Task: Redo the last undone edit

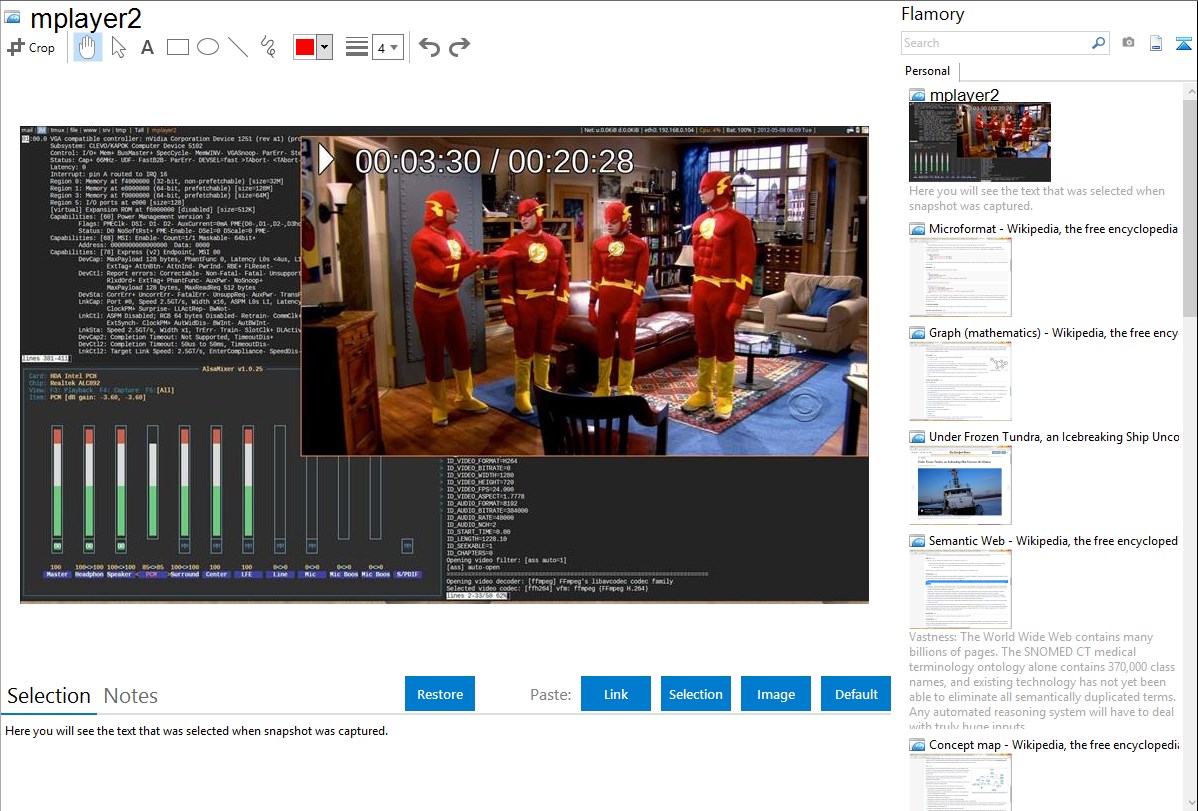Action: tap(459, 47)
